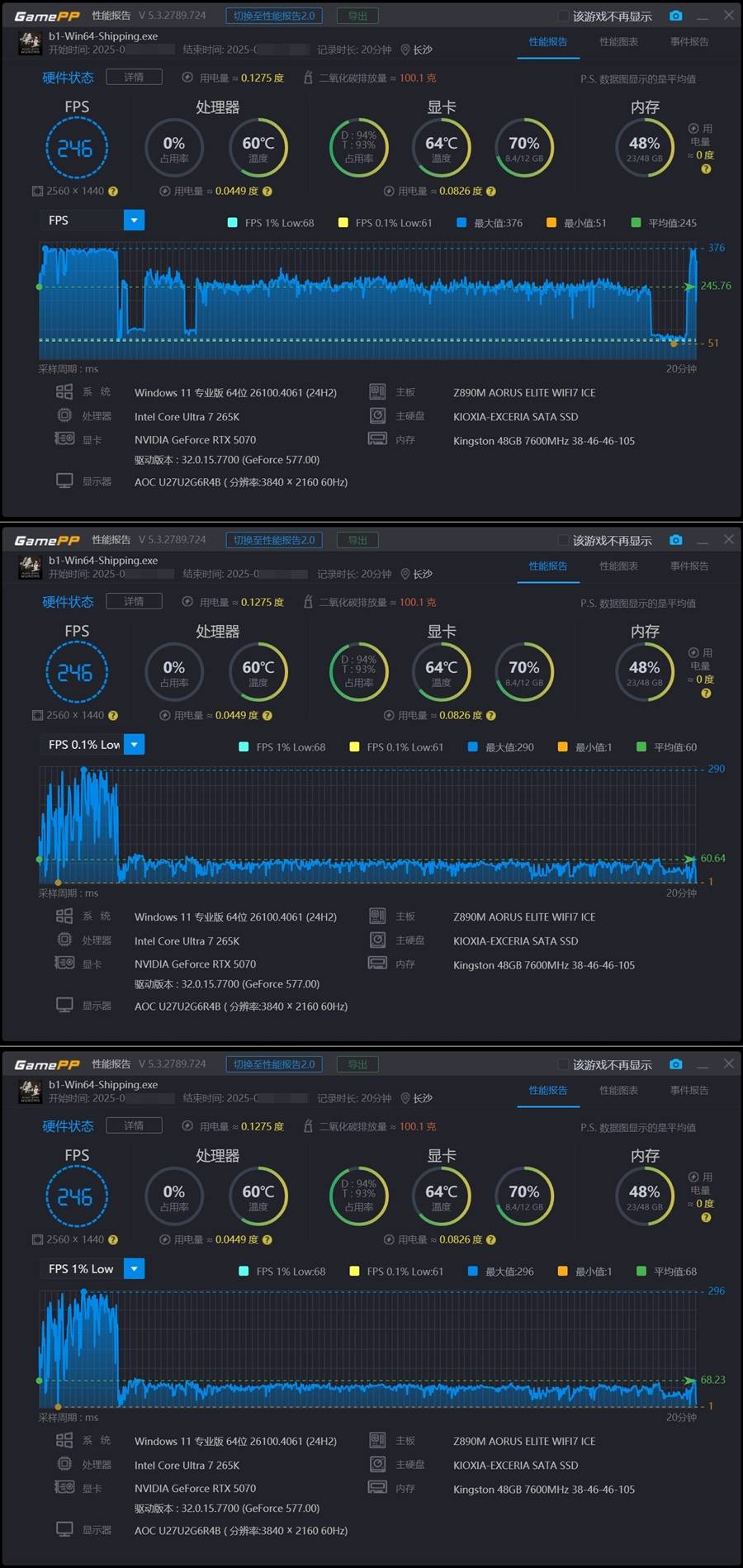Viewport: 743px width, 1568px height.
Task: Click the blue 最大值:376 legend swatch
Action: [461, 223]
